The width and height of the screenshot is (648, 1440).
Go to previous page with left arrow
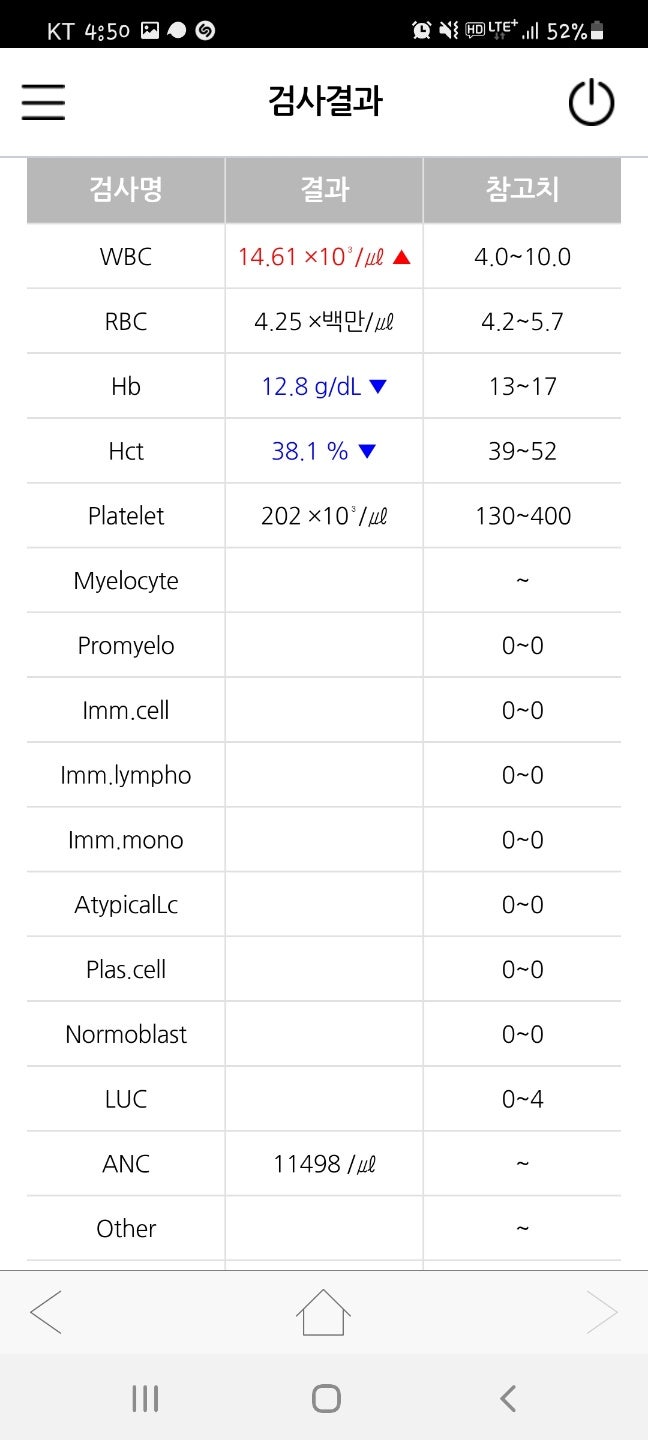click(46, 1312)
